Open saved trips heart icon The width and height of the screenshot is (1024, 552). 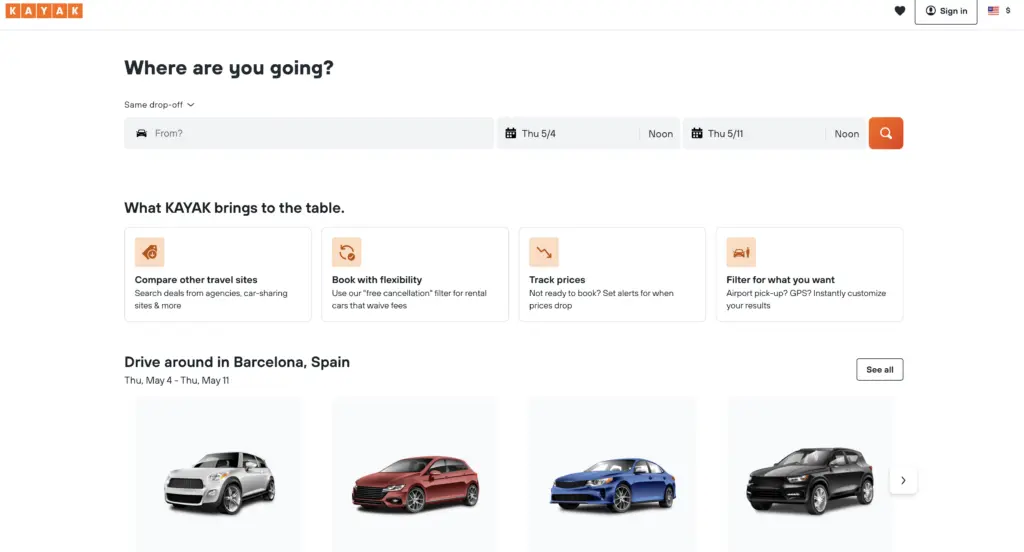point(899,11)
